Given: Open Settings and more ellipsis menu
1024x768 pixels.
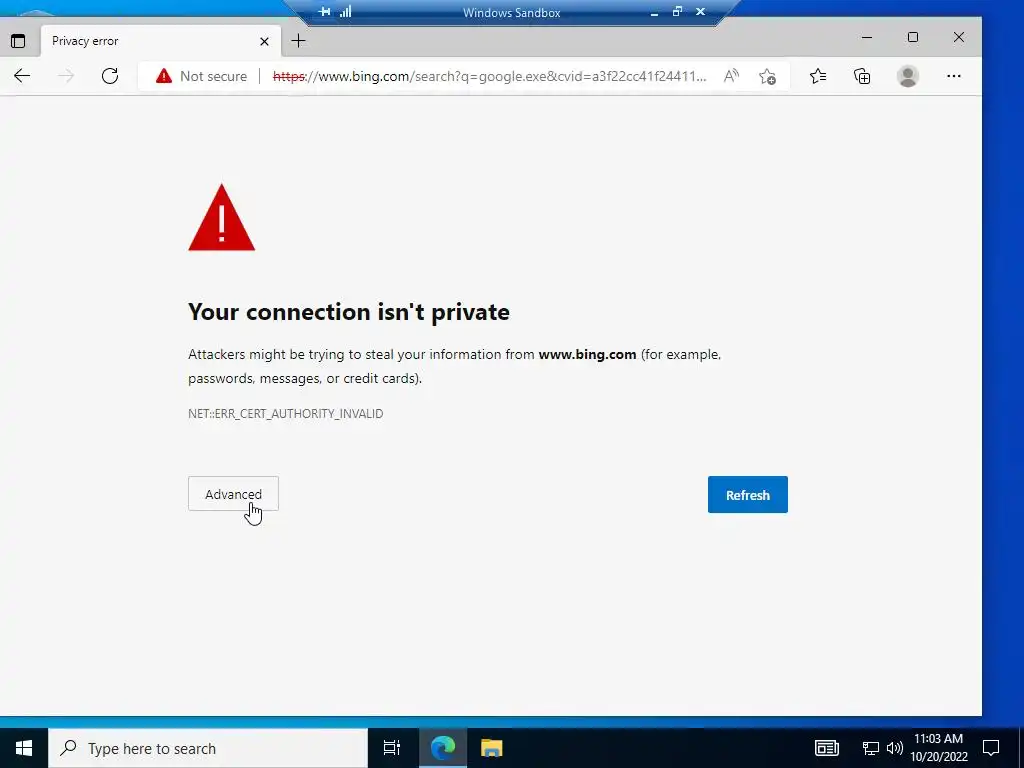Looking at the screenshot, I should pyautogui.click(x=953, y=76).
